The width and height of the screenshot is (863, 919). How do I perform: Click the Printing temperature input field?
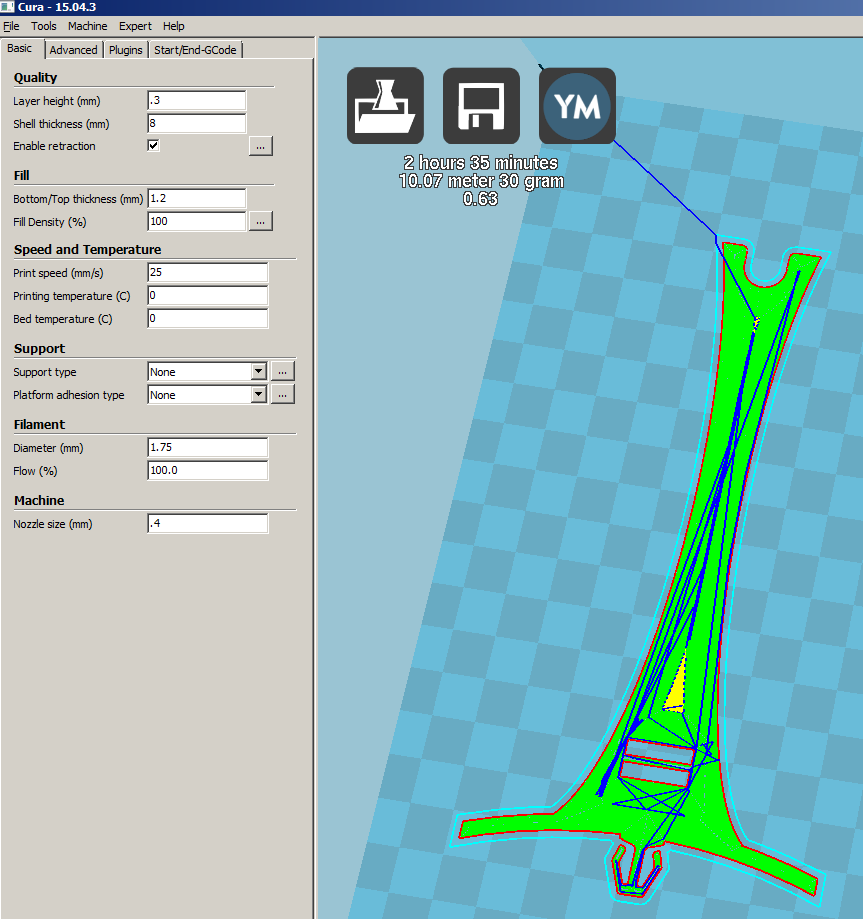pos(208,295)
